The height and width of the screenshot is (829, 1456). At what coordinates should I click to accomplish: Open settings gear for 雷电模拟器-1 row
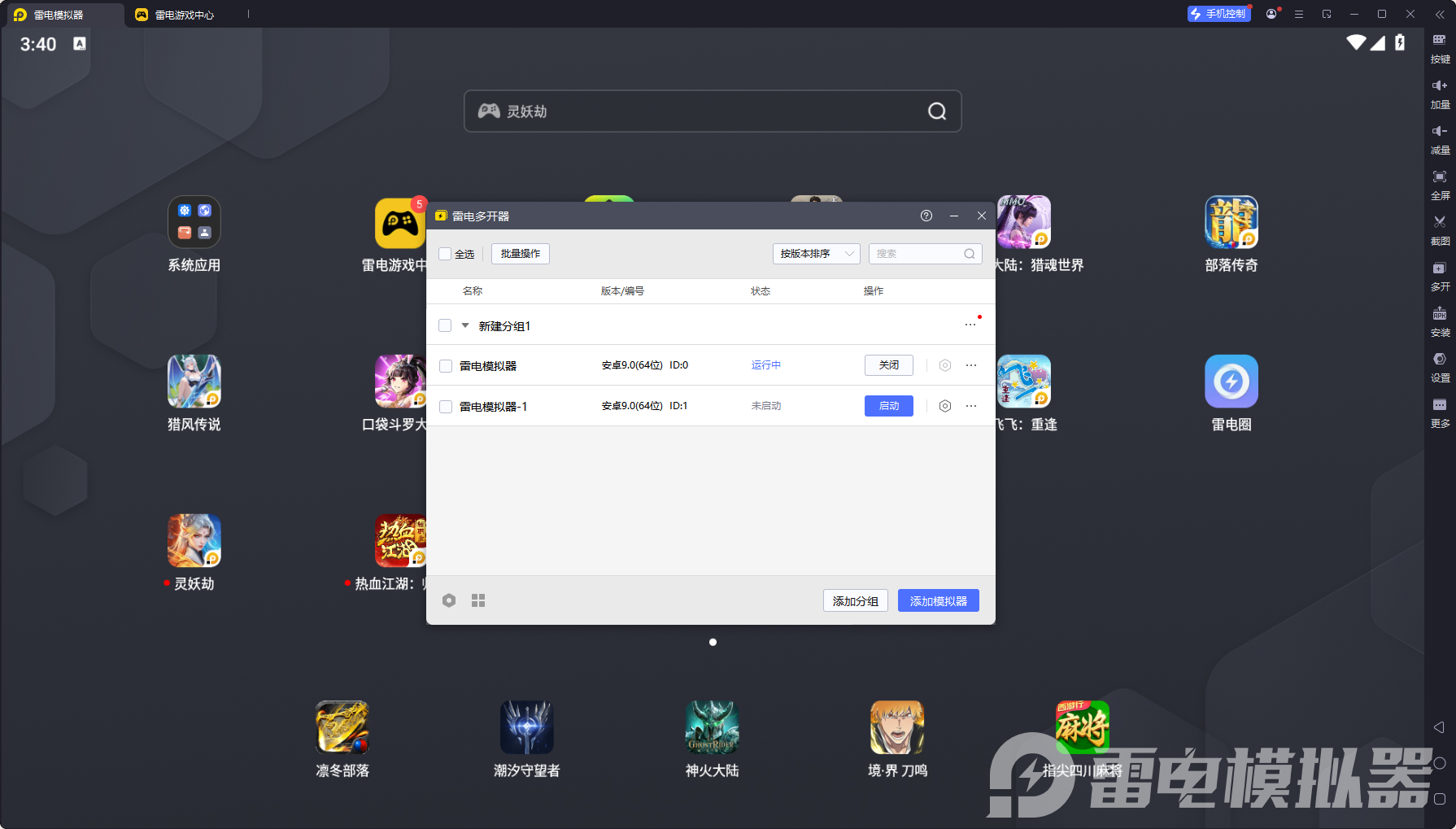pos(944,406)
